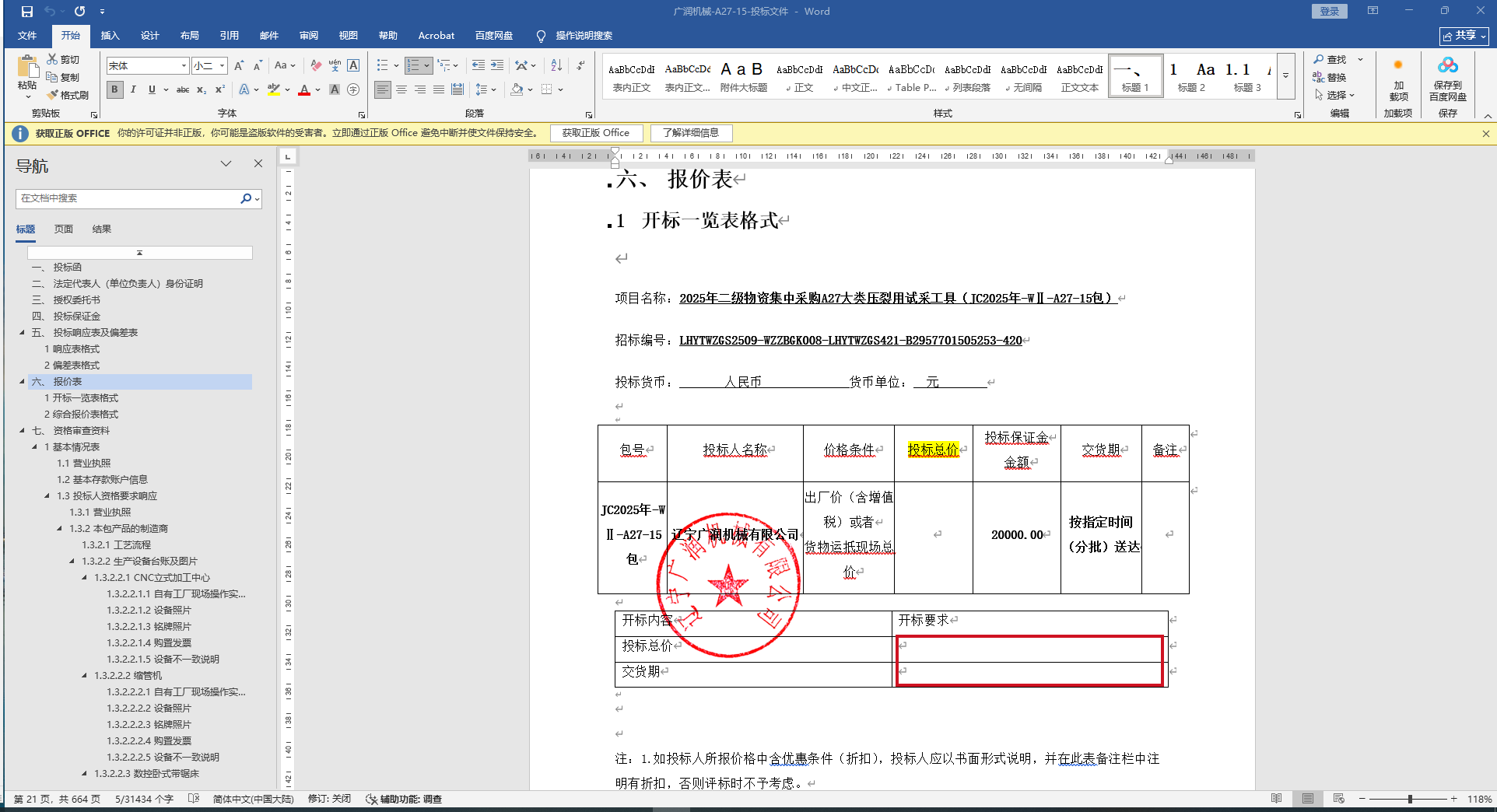Collapse the 七、资格审查资料 heading in navigation

click(22, 430)
